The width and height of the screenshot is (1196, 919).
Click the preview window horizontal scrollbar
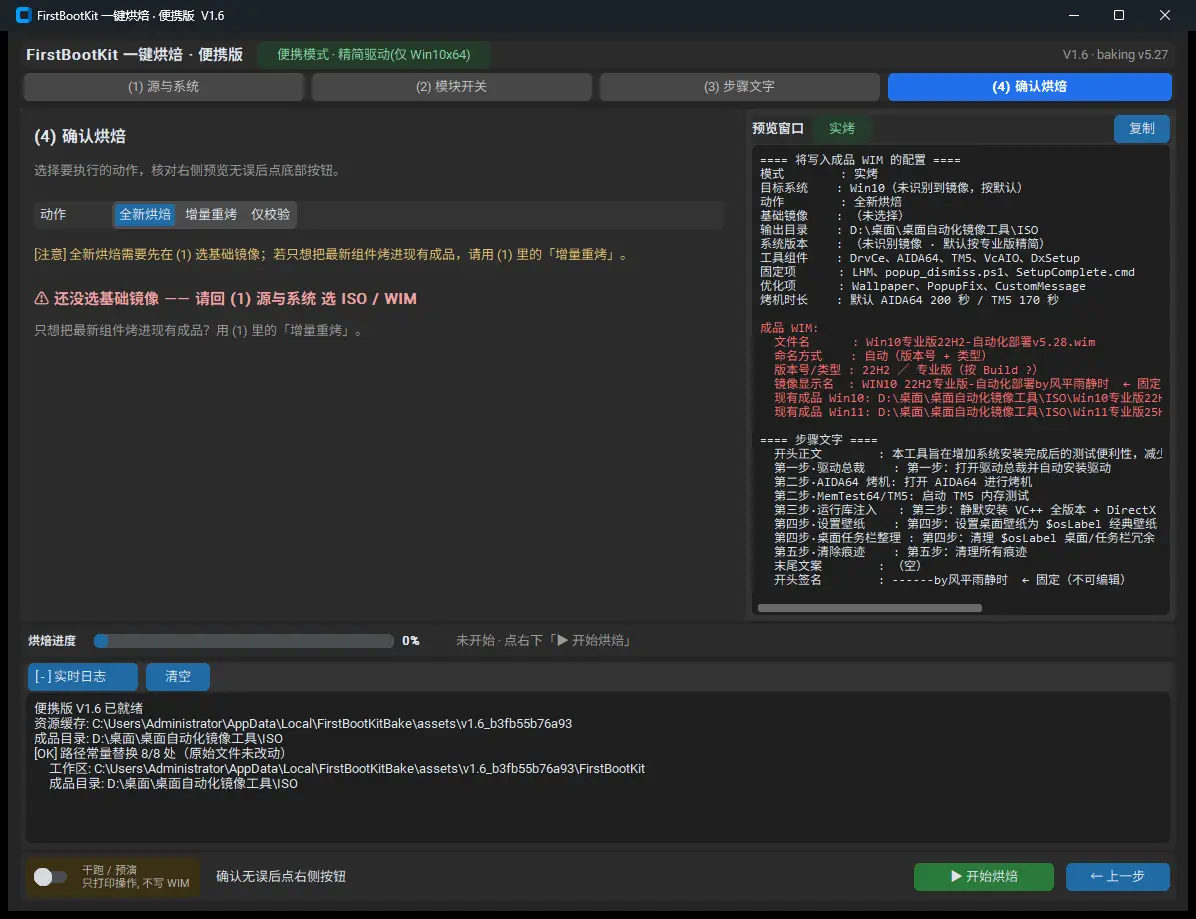[870, 608]
